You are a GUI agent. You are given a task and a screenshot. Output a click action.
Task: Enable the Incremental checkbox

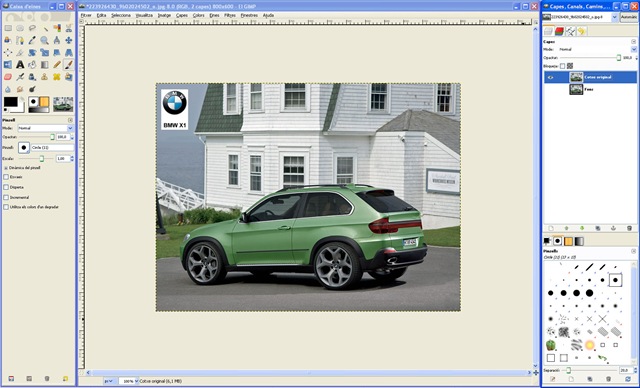6,197
